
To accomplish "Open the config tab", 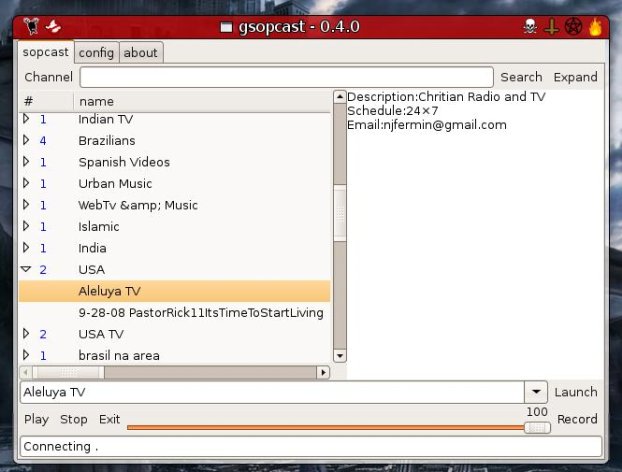I will point(96,53).
